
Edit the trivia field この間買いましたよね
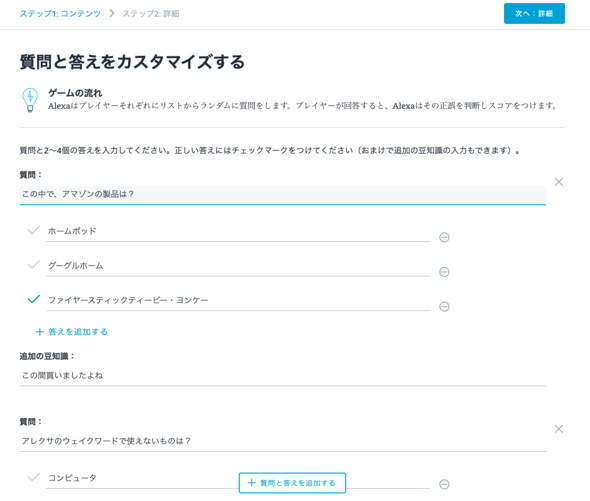tap(283, 376)
